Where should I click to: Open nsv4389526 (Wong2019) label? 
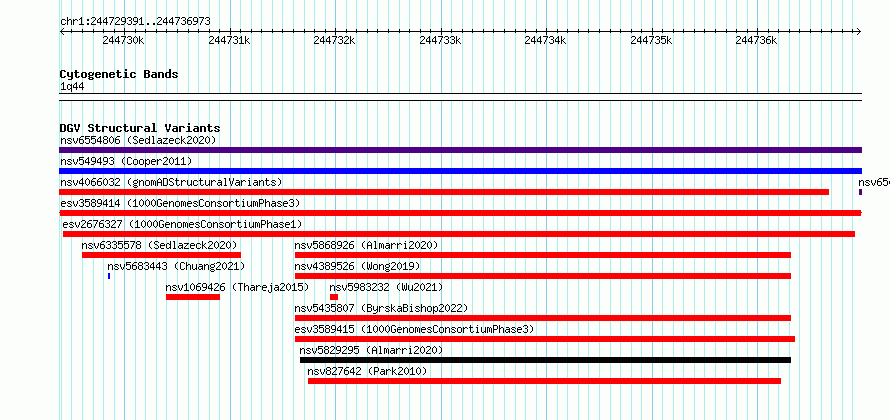pos(357,266)
